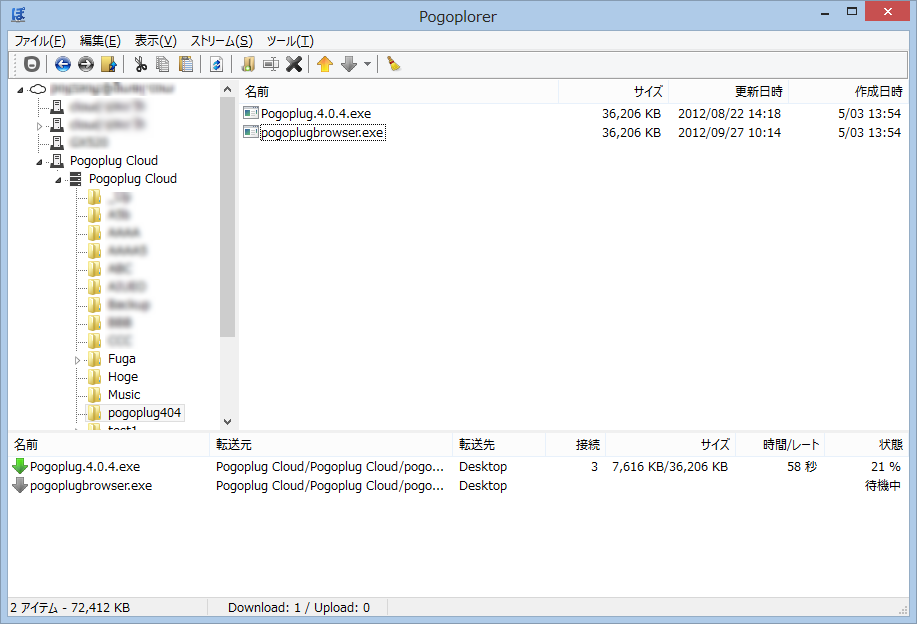The width and height of the screenshot is (917, 624).
Task: Click the 状態 column header
Action: coord(866,445)
